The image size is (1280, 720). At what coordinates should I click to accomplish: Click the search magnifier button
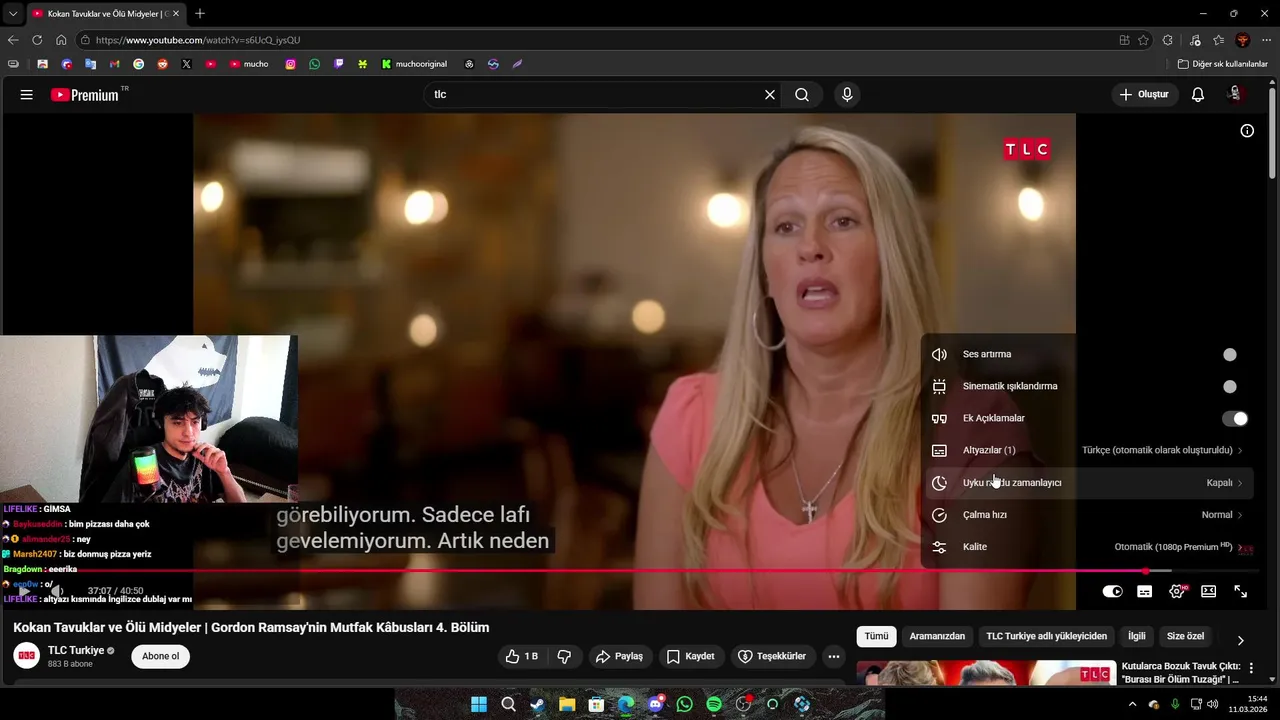pos(802,95)
